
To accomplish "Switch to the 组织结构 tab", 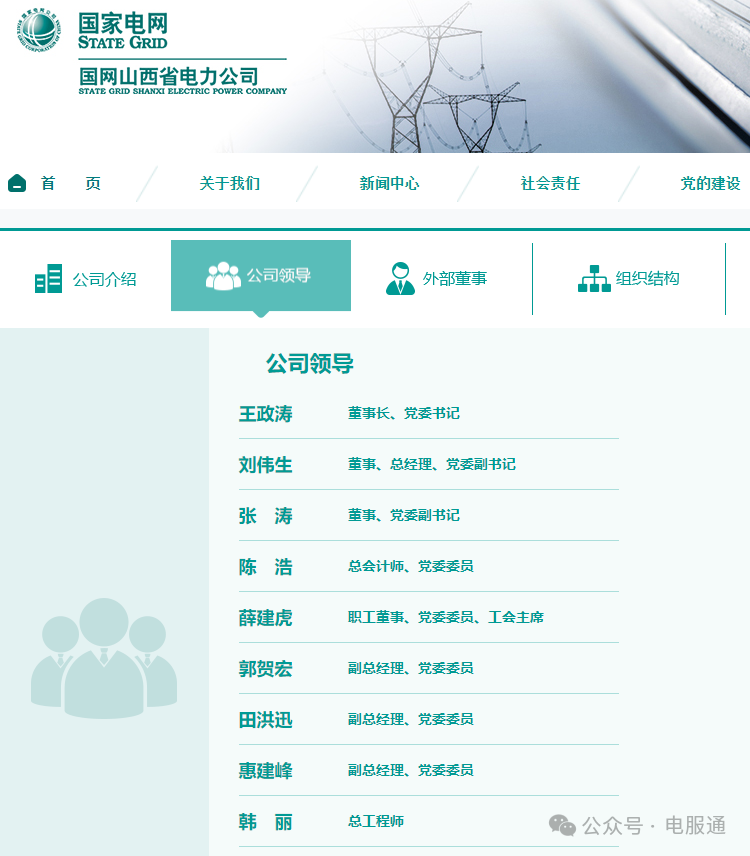I will [629, 279].
